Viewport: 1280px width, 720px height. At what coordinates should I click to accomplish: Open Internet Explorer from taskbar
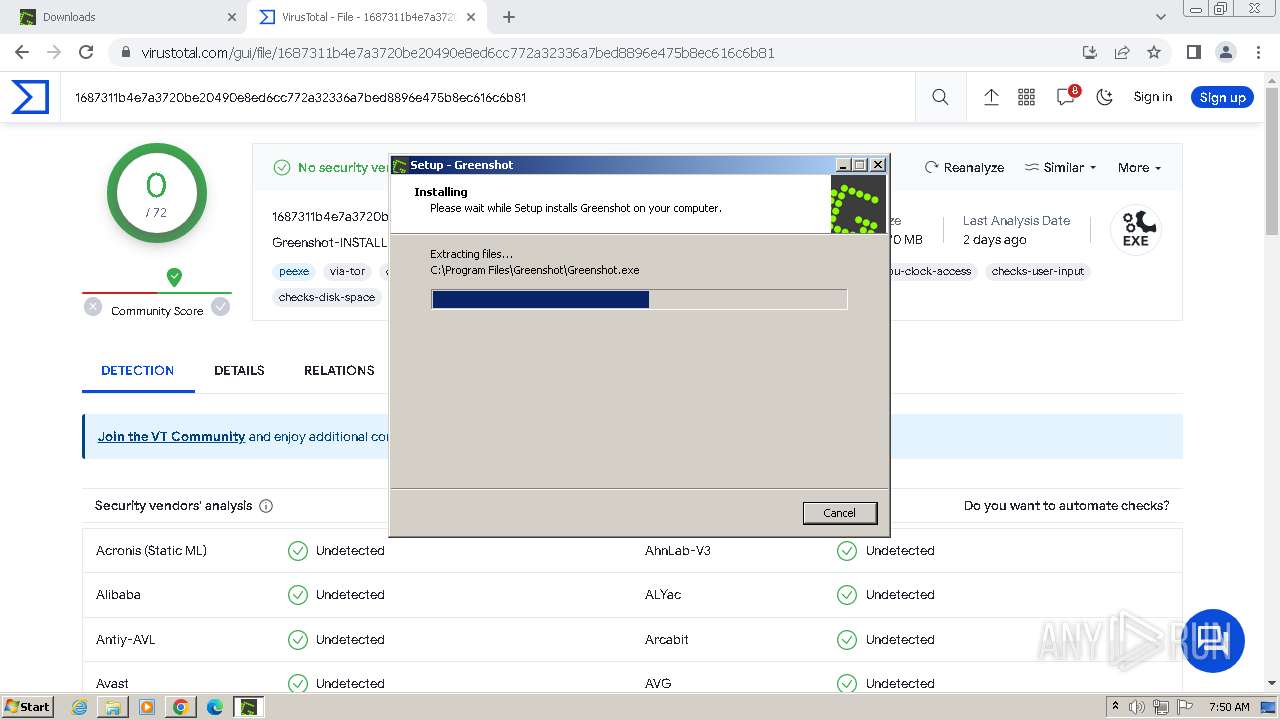pos(79,707)
